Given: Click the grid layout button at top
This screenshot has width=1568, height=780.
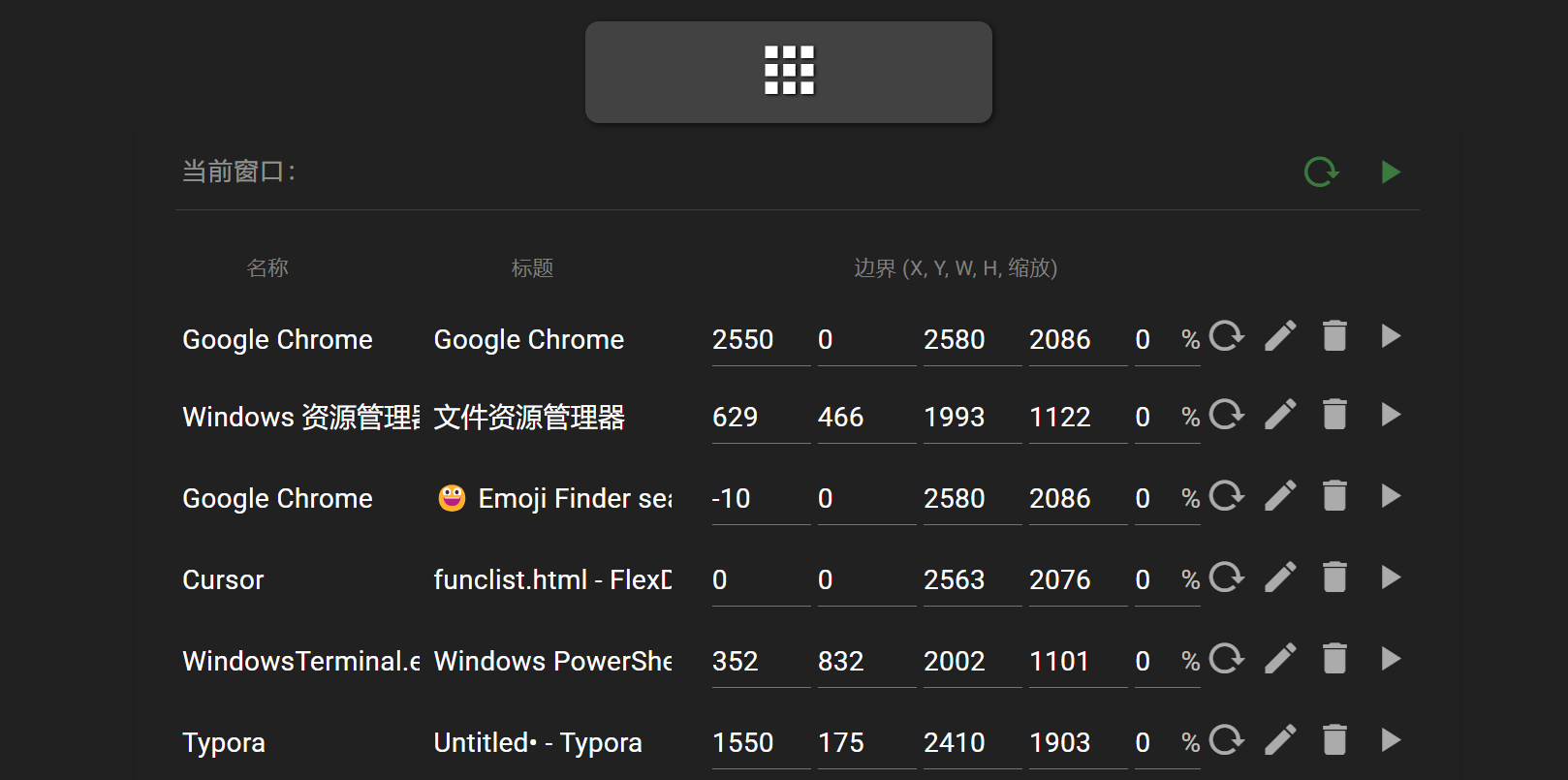Looking at the screenshot, I should (x=788, y=72).
